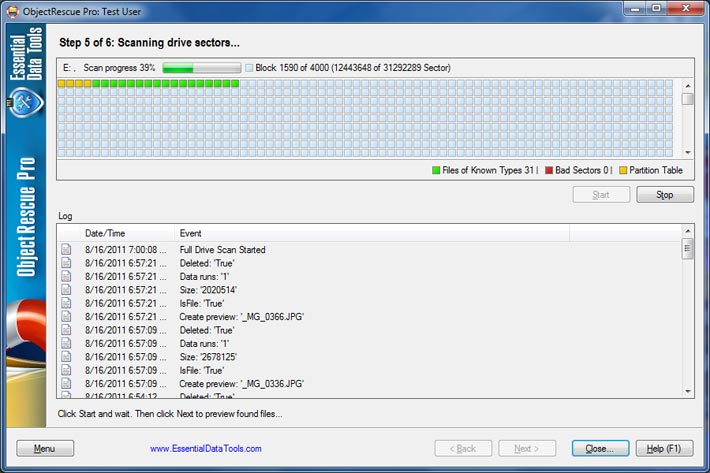Click log icon for Size: '2678125' row
The image size is (710, 473).
coord(66,357)
